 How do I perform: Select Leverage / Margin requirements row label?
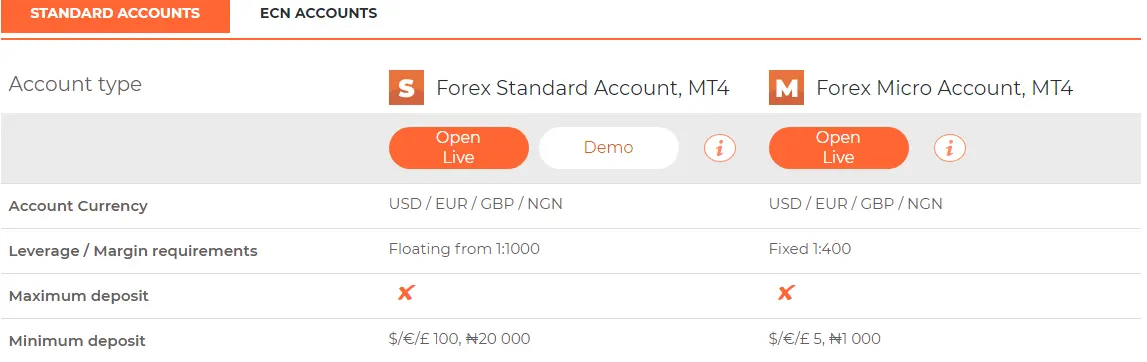tap(133, 252)
